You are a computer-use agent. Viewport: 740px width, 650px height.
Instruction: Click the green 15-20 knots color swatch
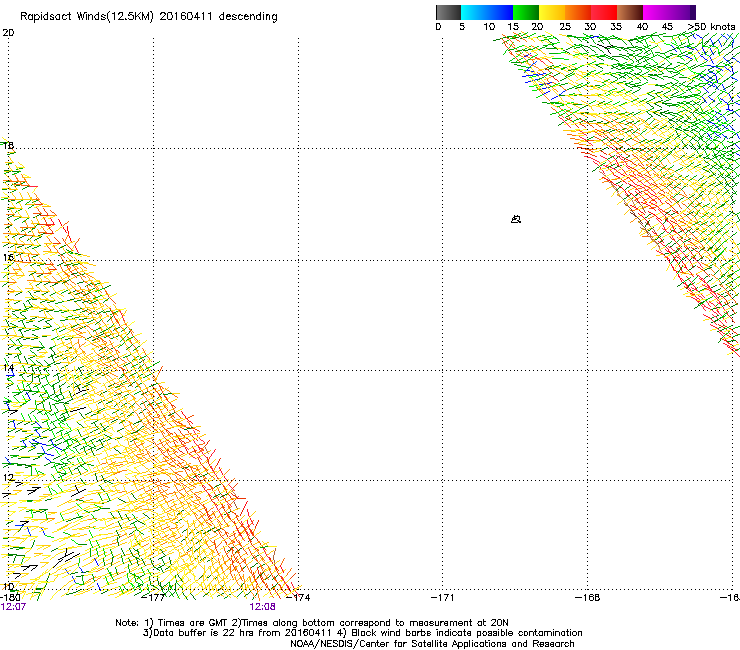pyautogui.click(x=526, y=12)
